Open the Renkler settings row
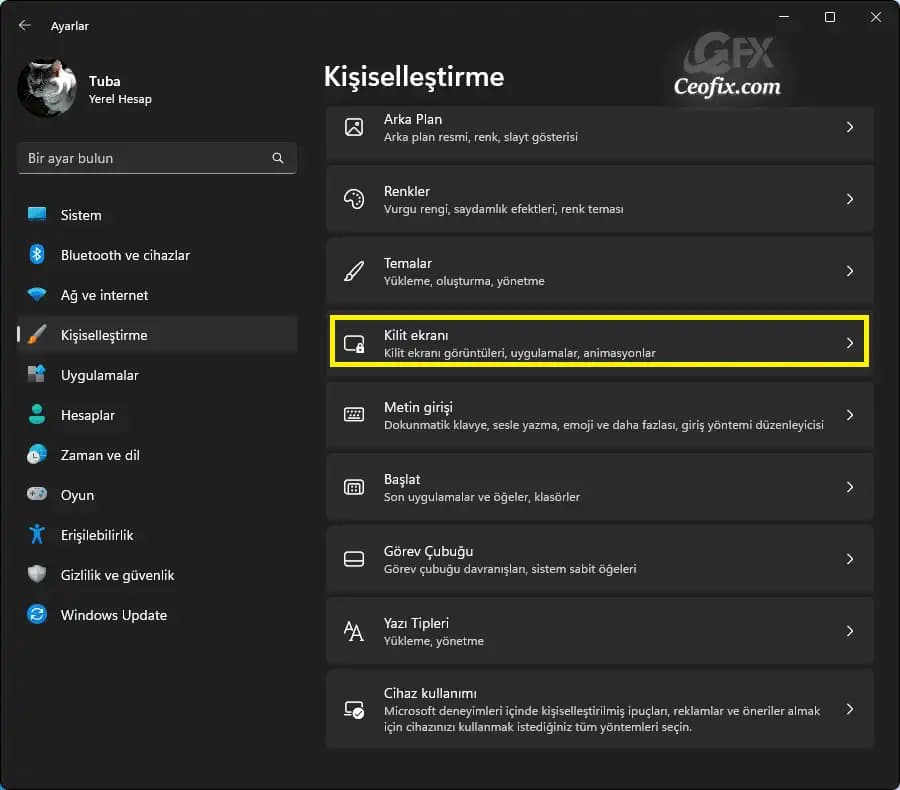Image resolution: width=900 pixels, height=790 pixels. pos(599,199)
